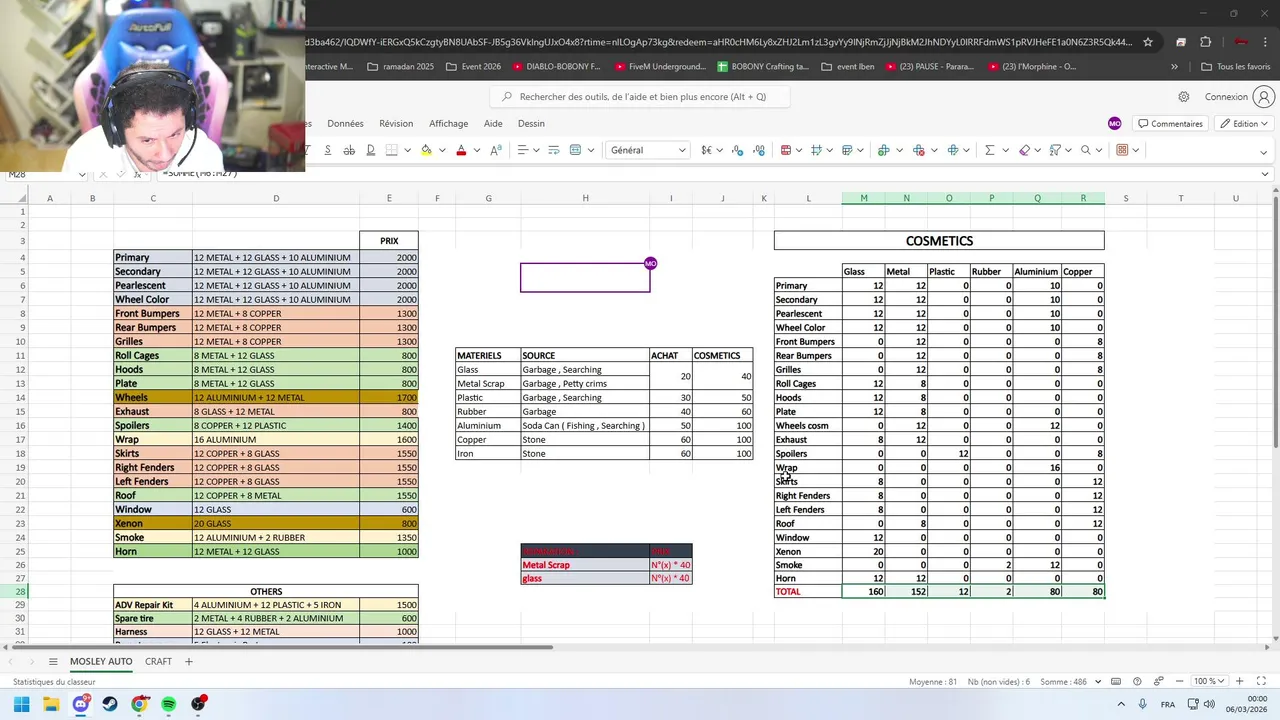The image size is (1280, 720).
Task: Select column header M
Action: 863,198
